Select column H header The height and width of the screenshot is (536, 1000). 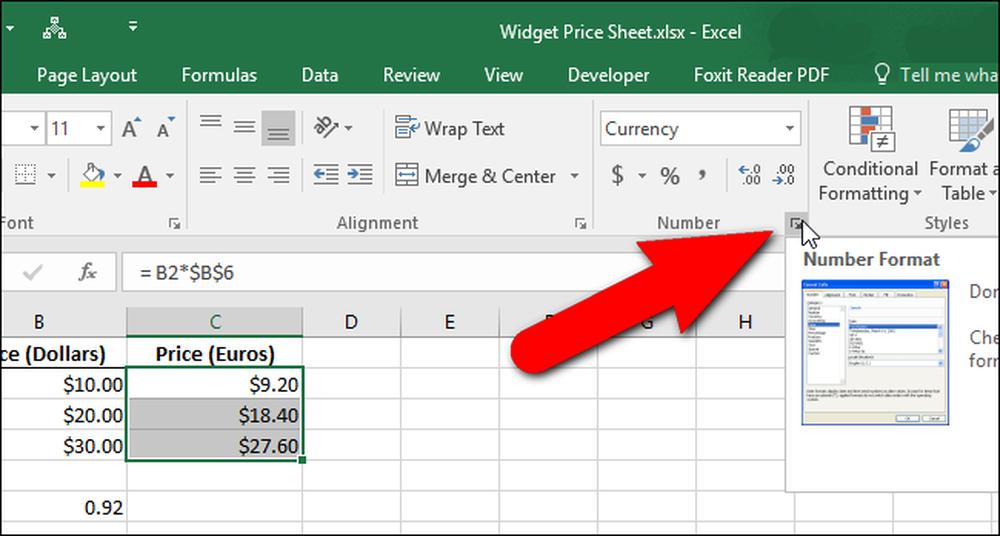(x=745, y=322)
